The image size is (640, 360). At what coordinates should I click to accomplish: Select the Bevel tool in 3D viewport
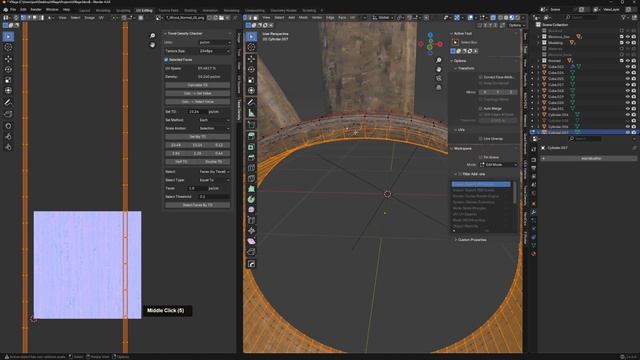pyautogui.click(x=251, y=157)
